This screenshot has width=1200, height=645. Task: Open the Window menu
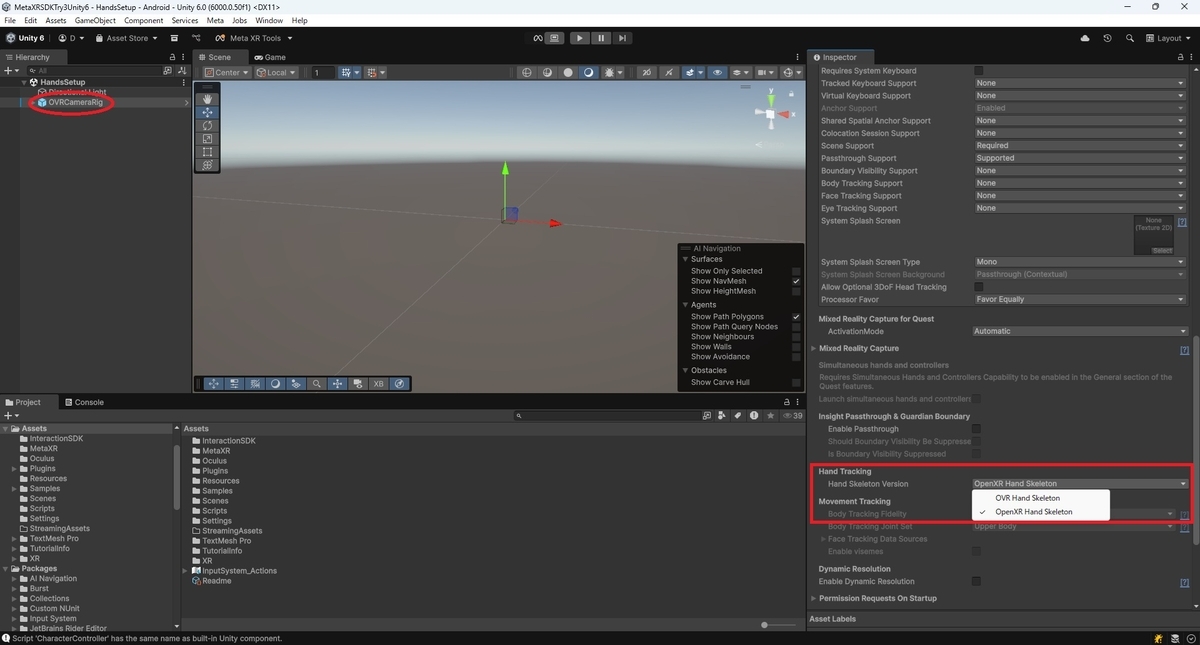269,20
